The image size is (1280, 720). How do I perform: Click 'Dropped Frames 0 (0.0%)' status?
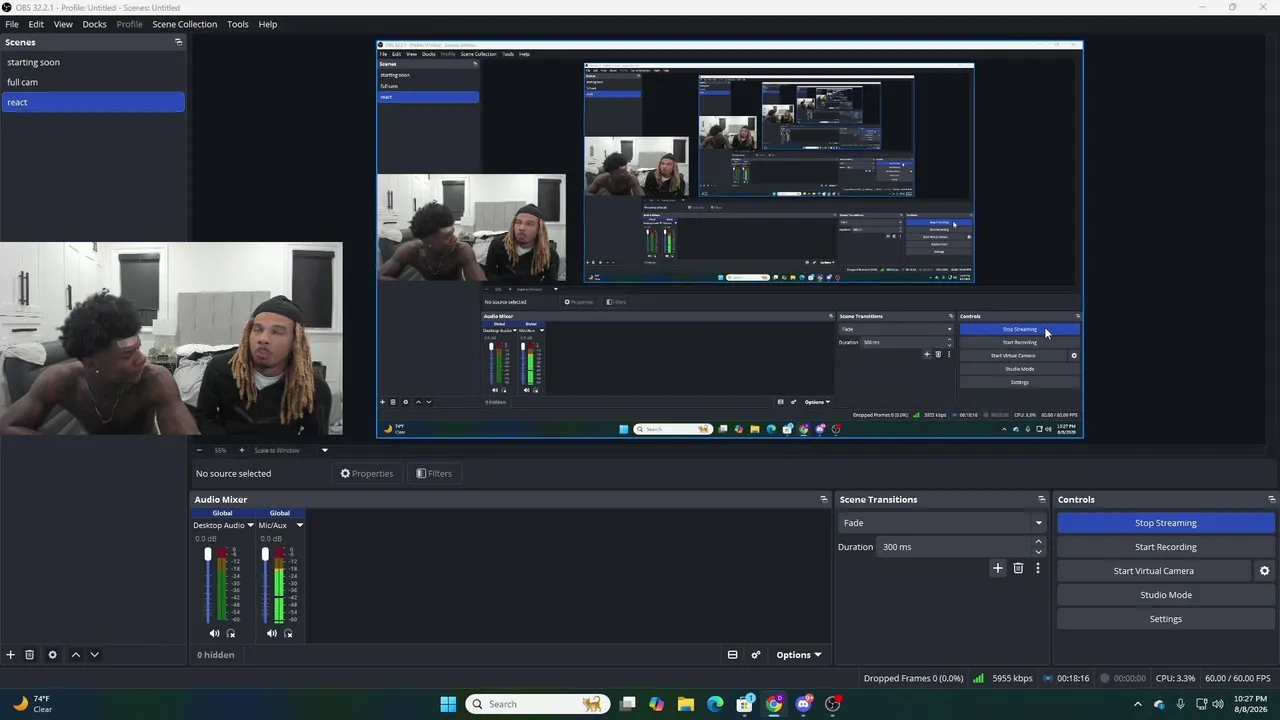click(914, 678)
